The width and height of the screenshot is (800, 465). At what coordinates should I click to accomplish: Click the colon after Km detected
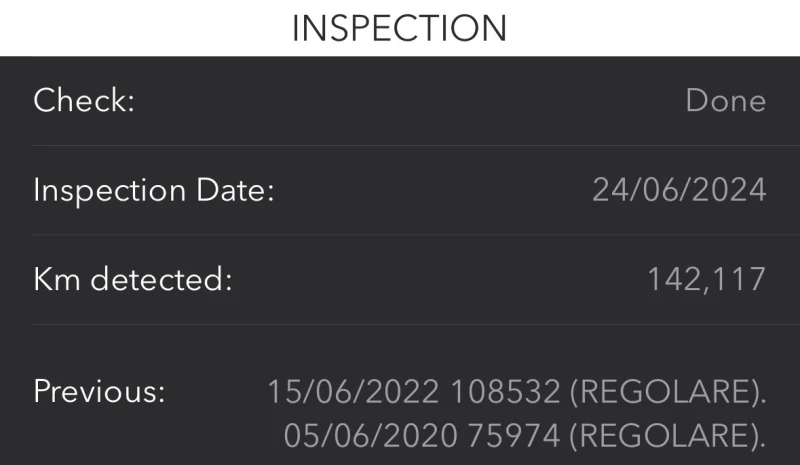(x=227, y=281)
